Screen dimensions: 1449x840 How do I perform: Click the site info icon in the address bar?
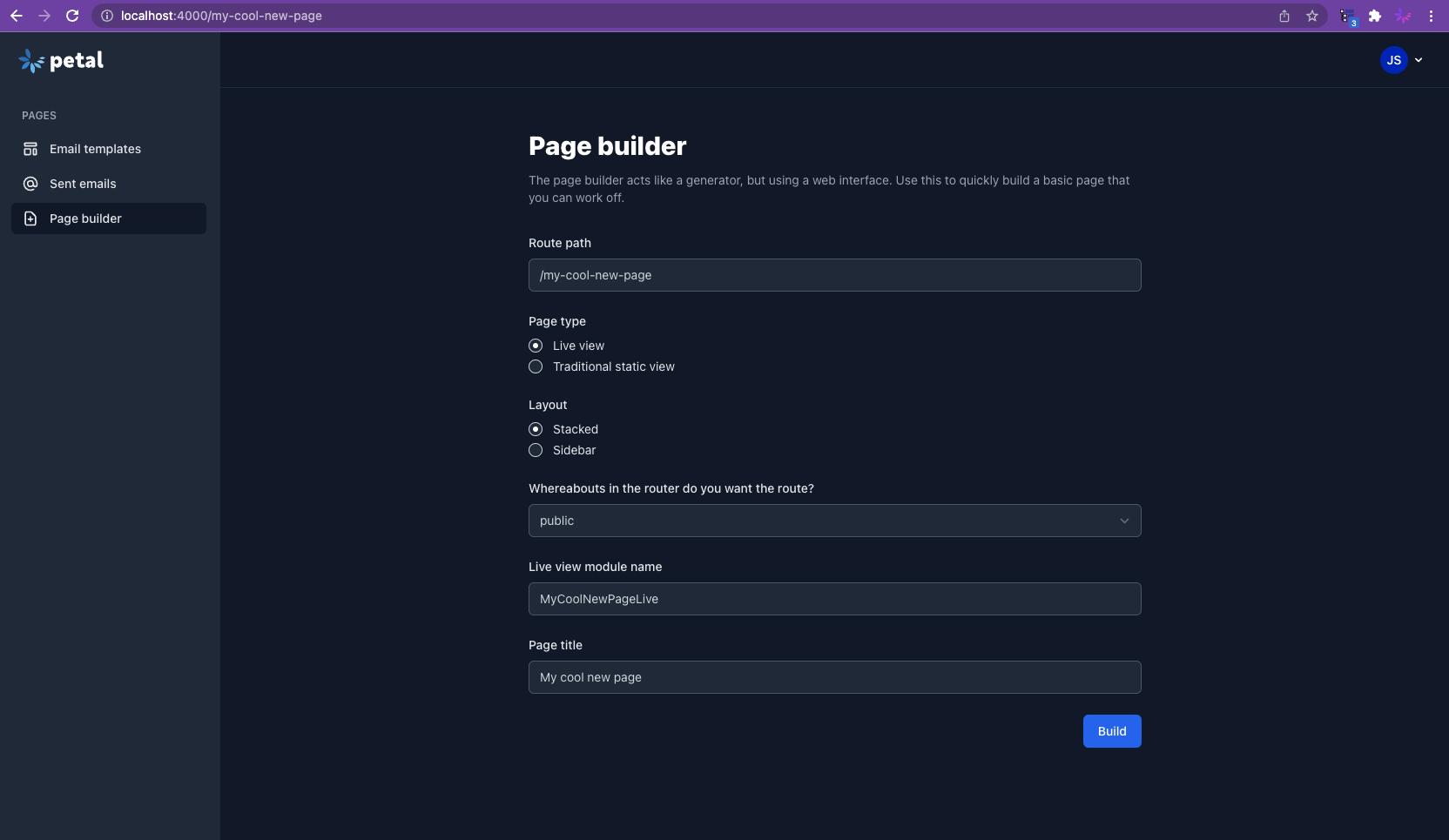[107, 16]
